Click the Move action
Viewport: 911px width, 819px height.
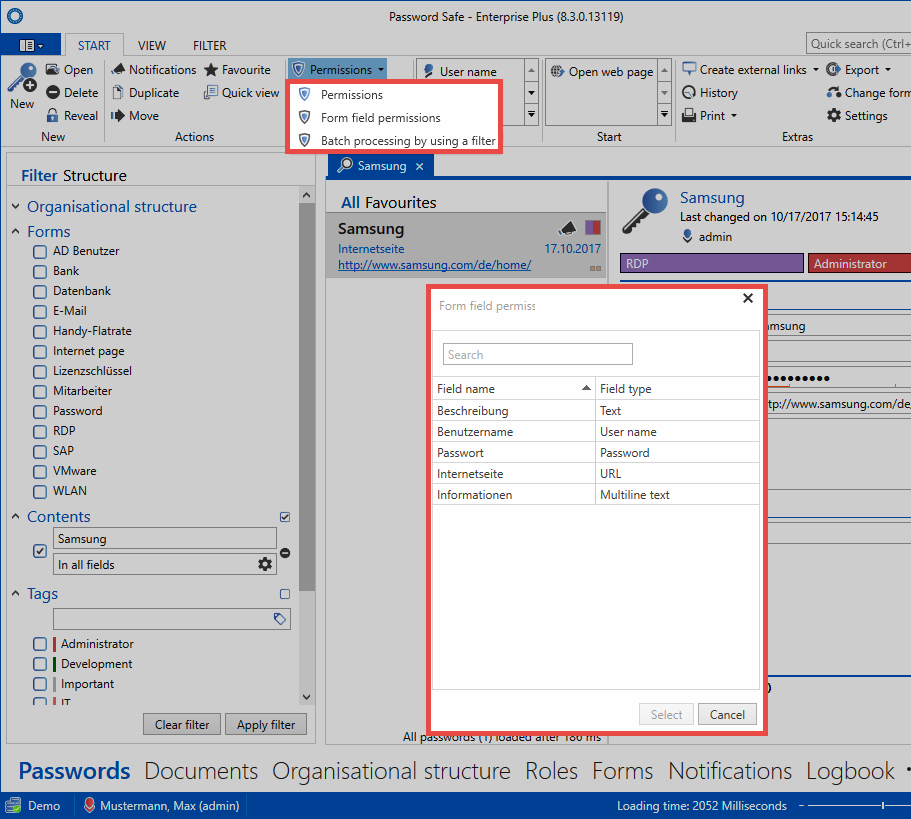click(135, 116)
